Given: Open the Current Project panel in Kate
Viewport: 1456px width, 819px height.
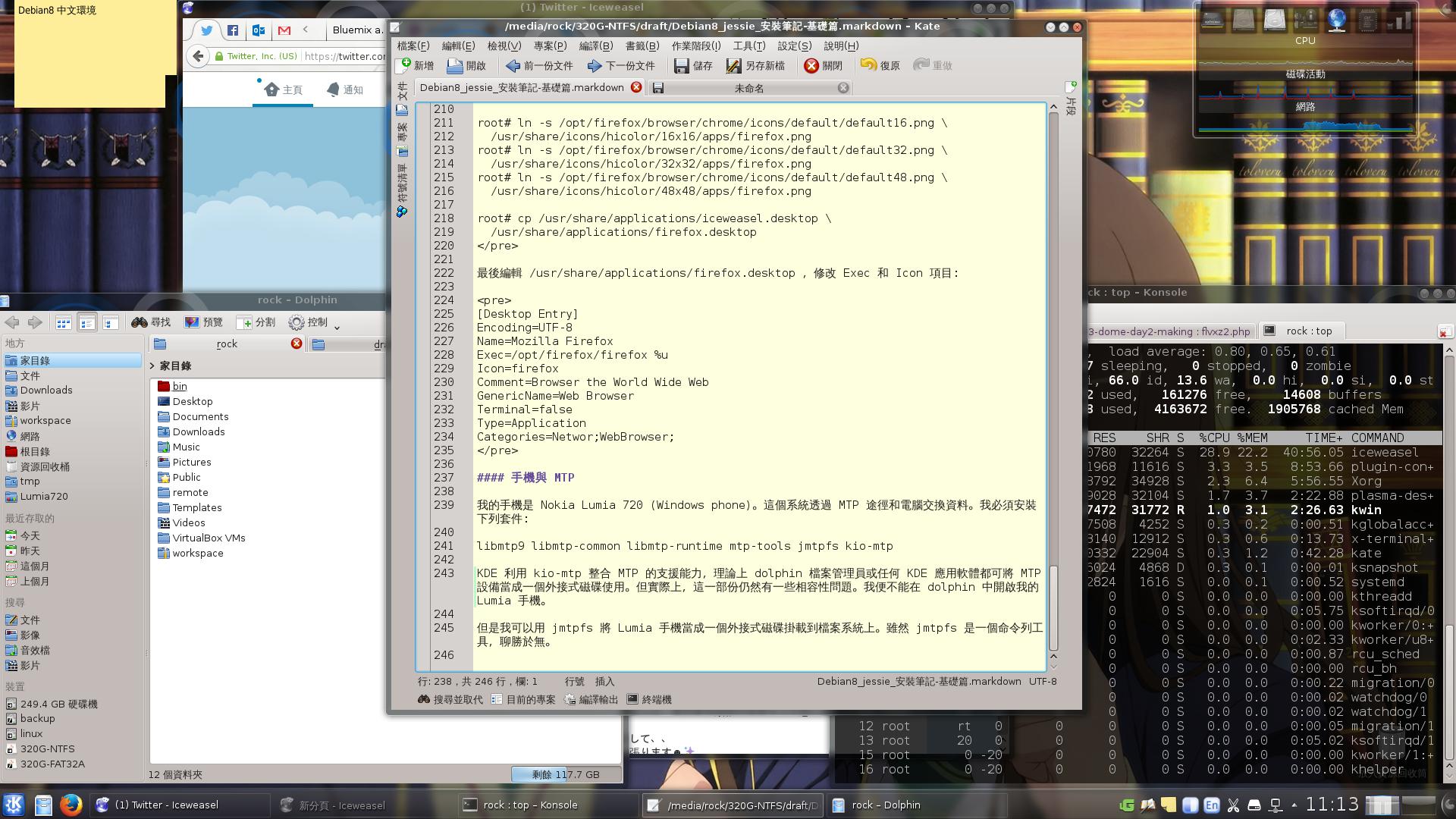Looking at the screenshot, I should [x=523, y=699].
